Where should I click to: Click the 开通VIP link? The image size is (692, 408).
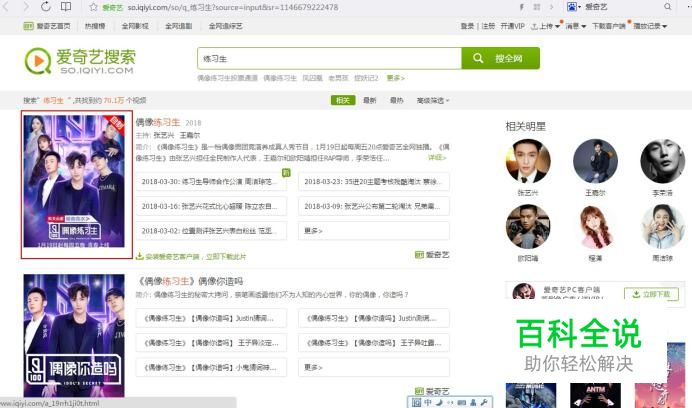click(x=512, y=26)
